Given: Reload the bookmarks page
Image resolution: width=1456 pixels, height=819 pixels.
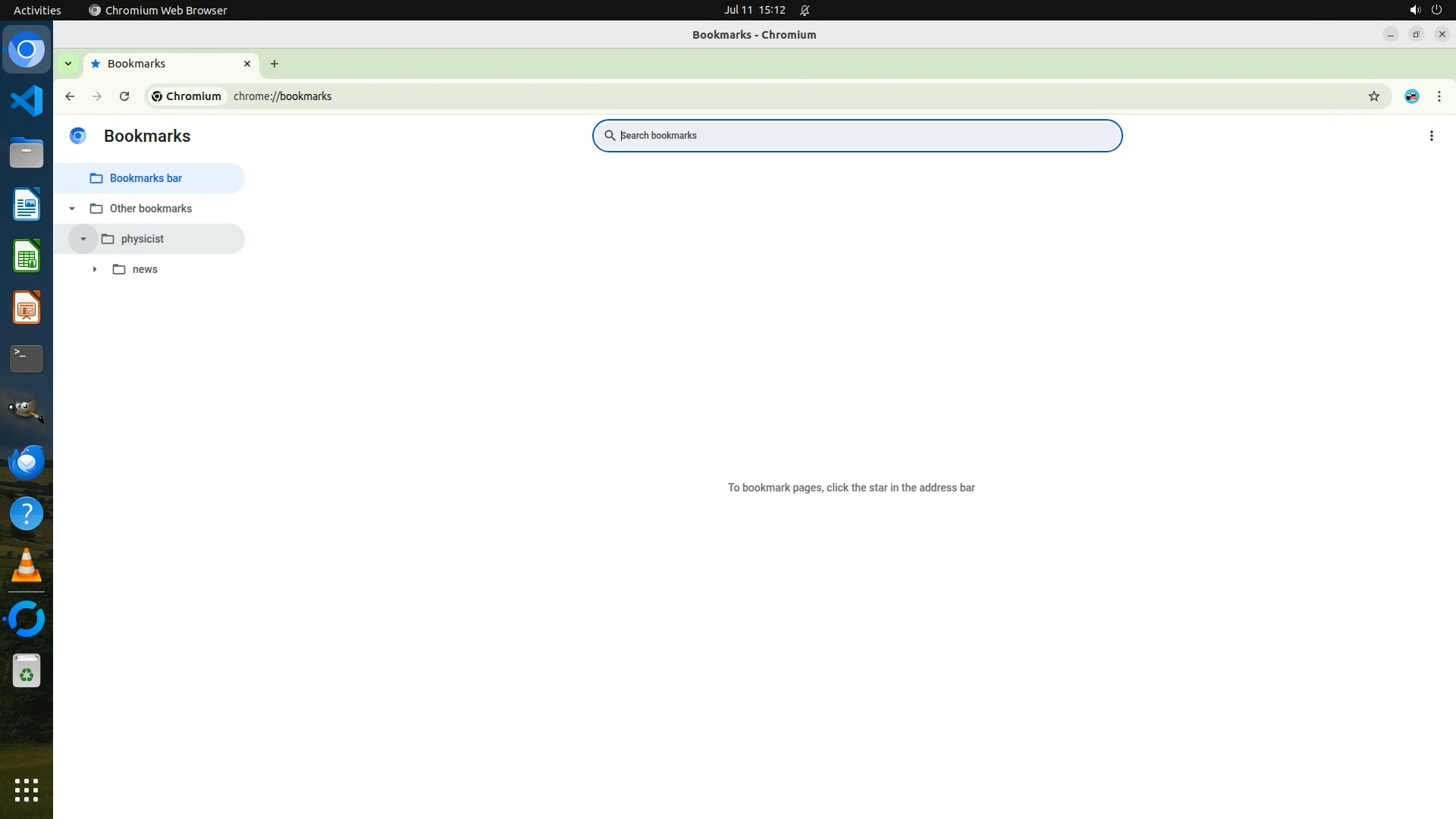Looking at the screenshot, I should (124, 96).
